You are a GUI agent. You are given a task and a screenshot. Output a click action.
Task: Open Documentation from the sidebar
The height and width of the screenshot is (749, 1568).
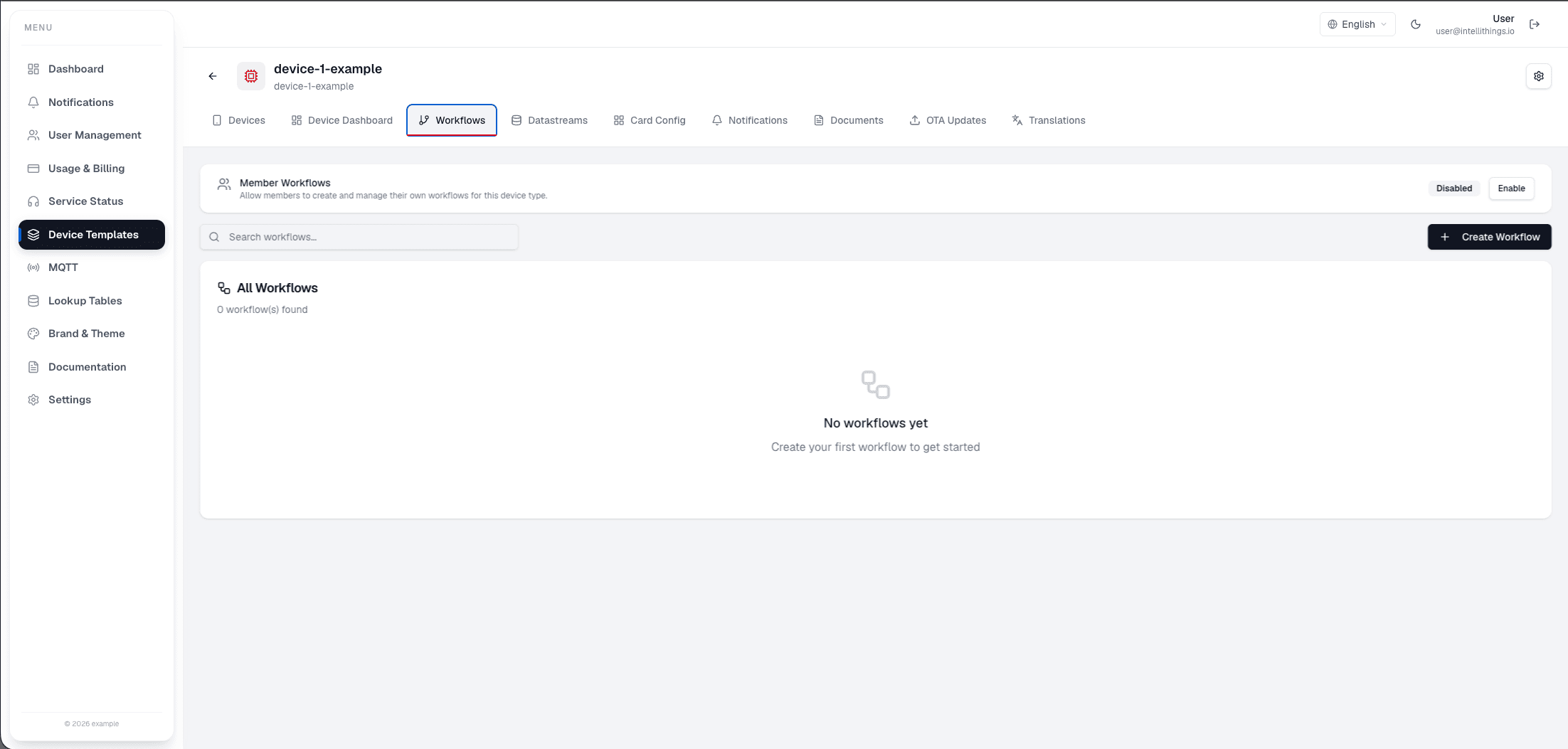click(92, 367)
